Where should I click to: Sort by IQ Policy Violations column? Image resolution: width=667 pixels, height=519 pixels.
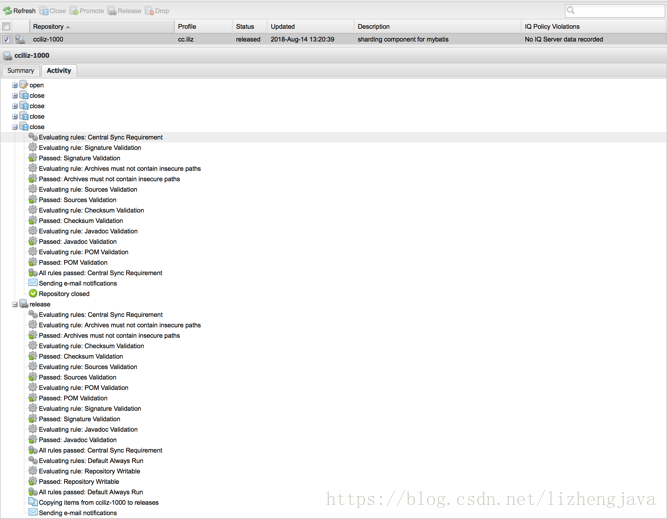click(593, 26)
